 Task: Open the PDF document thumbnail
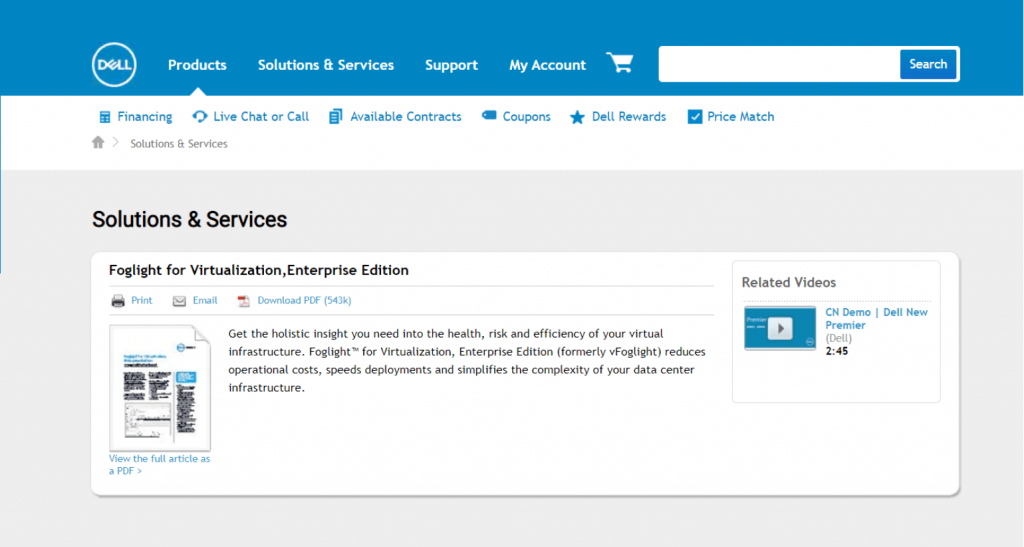coord(160,388)
